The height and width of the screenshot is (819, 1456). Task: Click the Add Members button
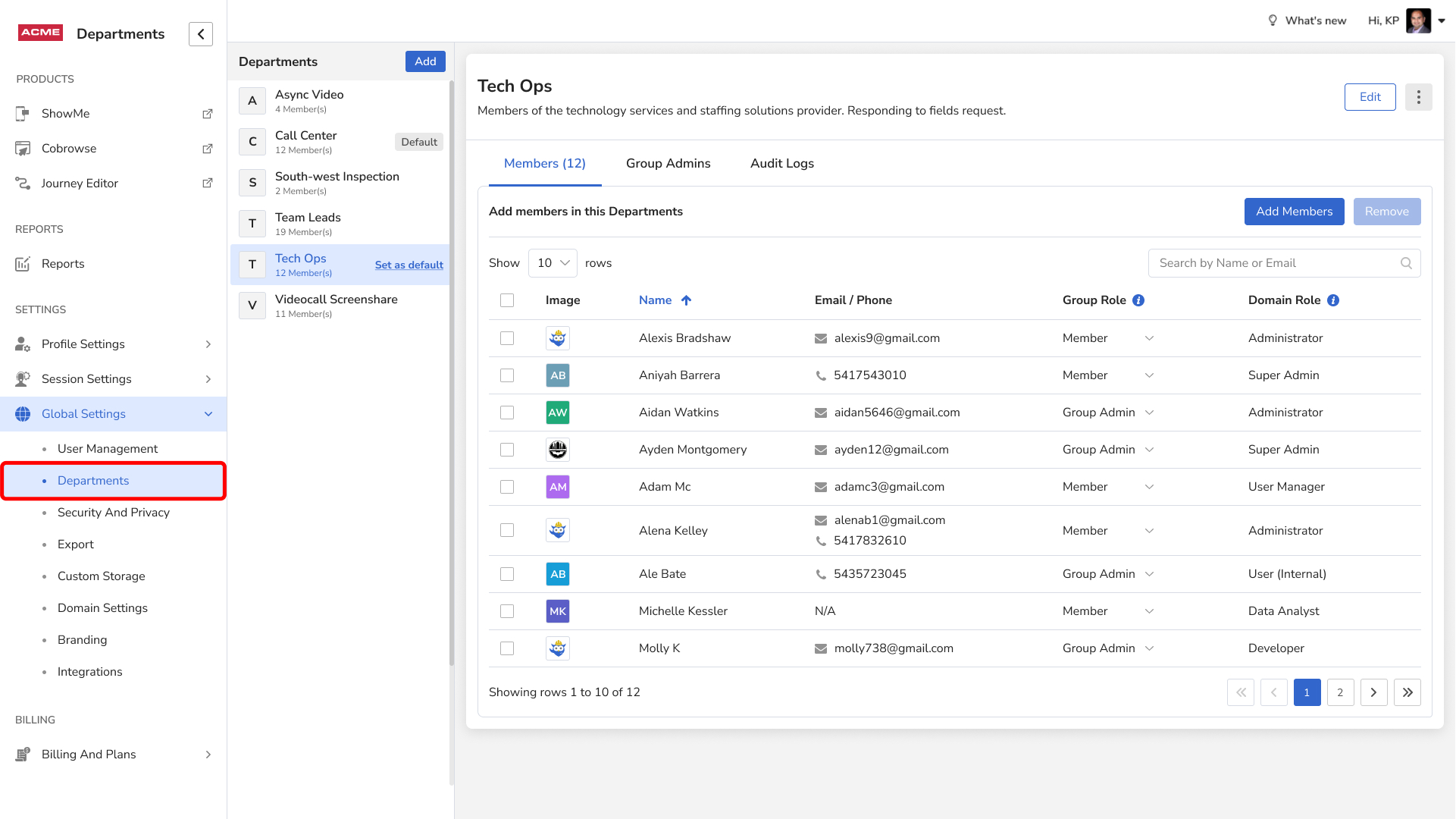pos(1294,212)
